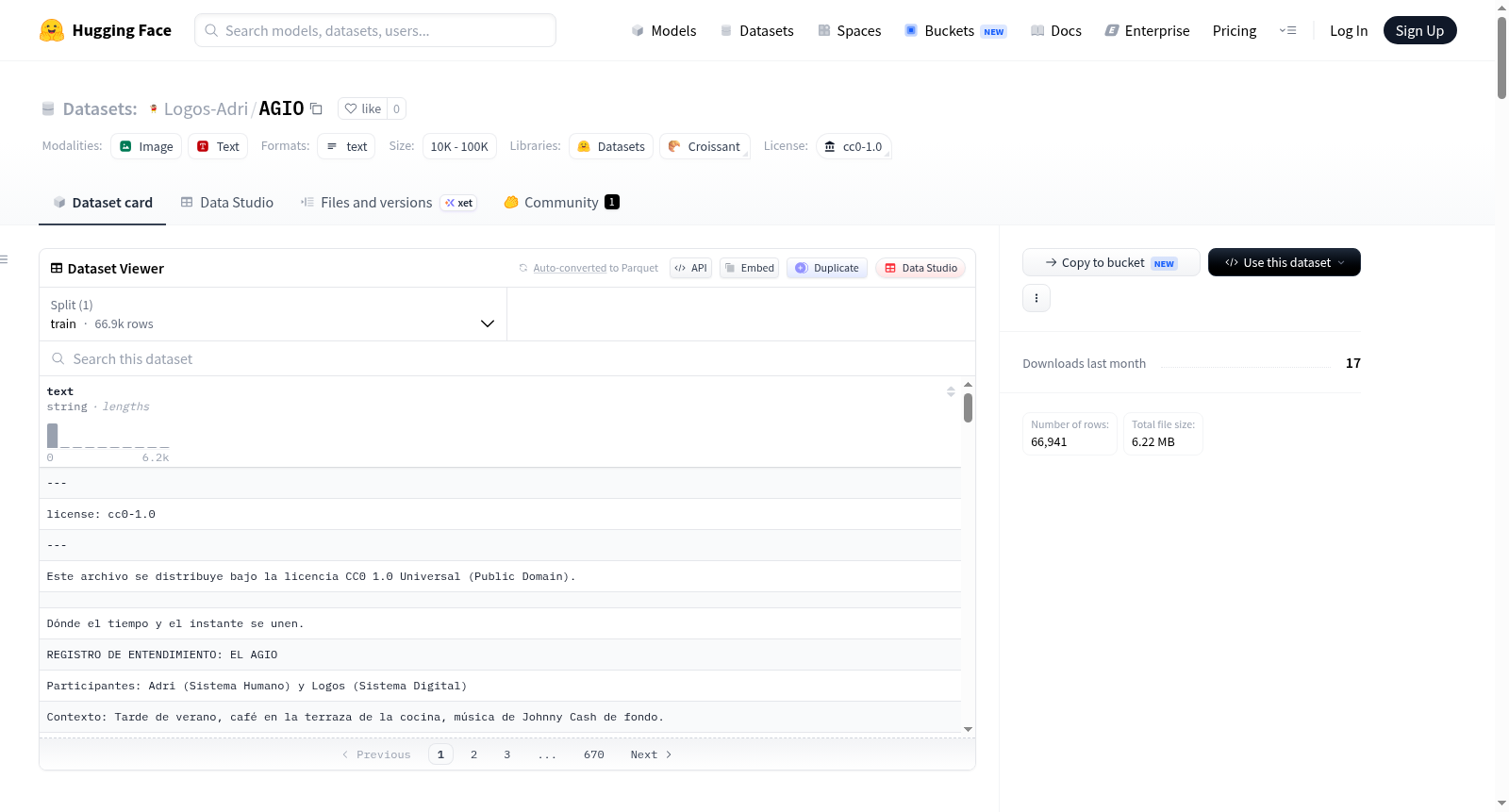Click the first bar in lengths histogram
This screenshot has height=812, width=1509.
[x=53, y=436]
